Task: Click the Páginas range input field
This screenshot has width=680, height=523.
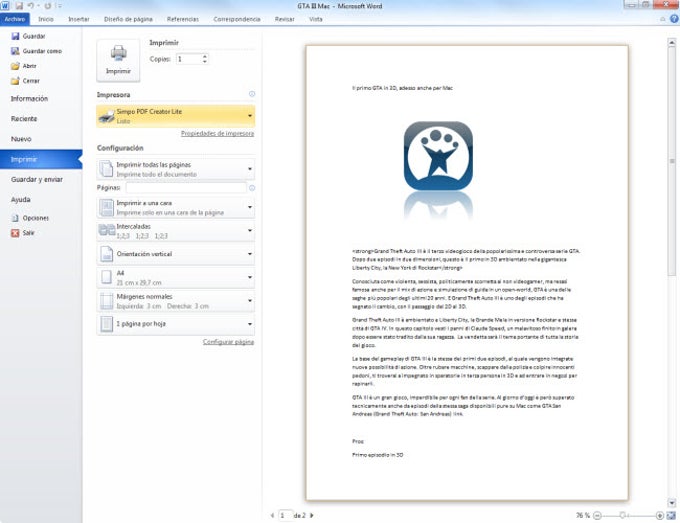Action: (186, 188)
